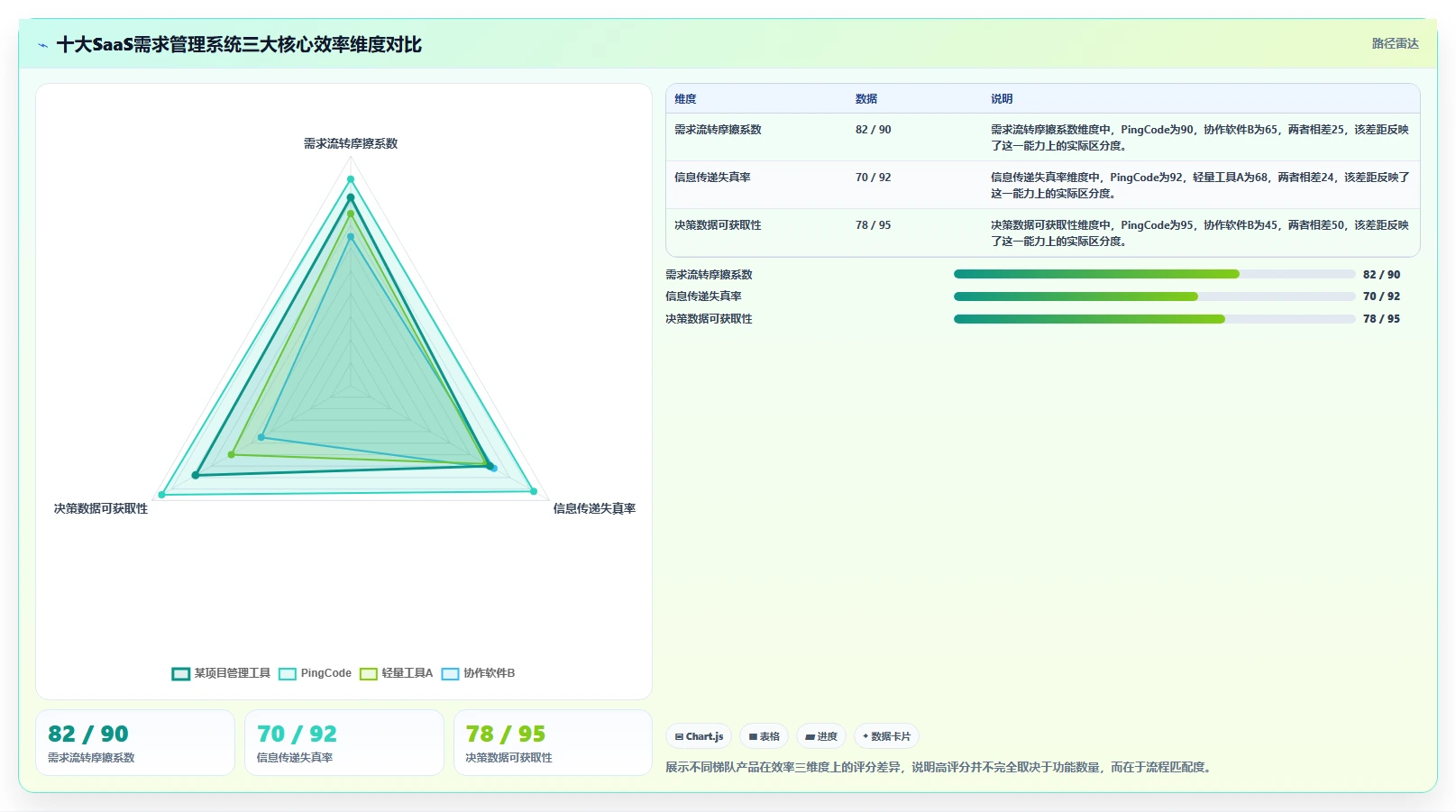Screen dimensions: 1456x812
Task: Click the 70 / 92 value beside progress bar
Action: click(x=1381, y=297)
